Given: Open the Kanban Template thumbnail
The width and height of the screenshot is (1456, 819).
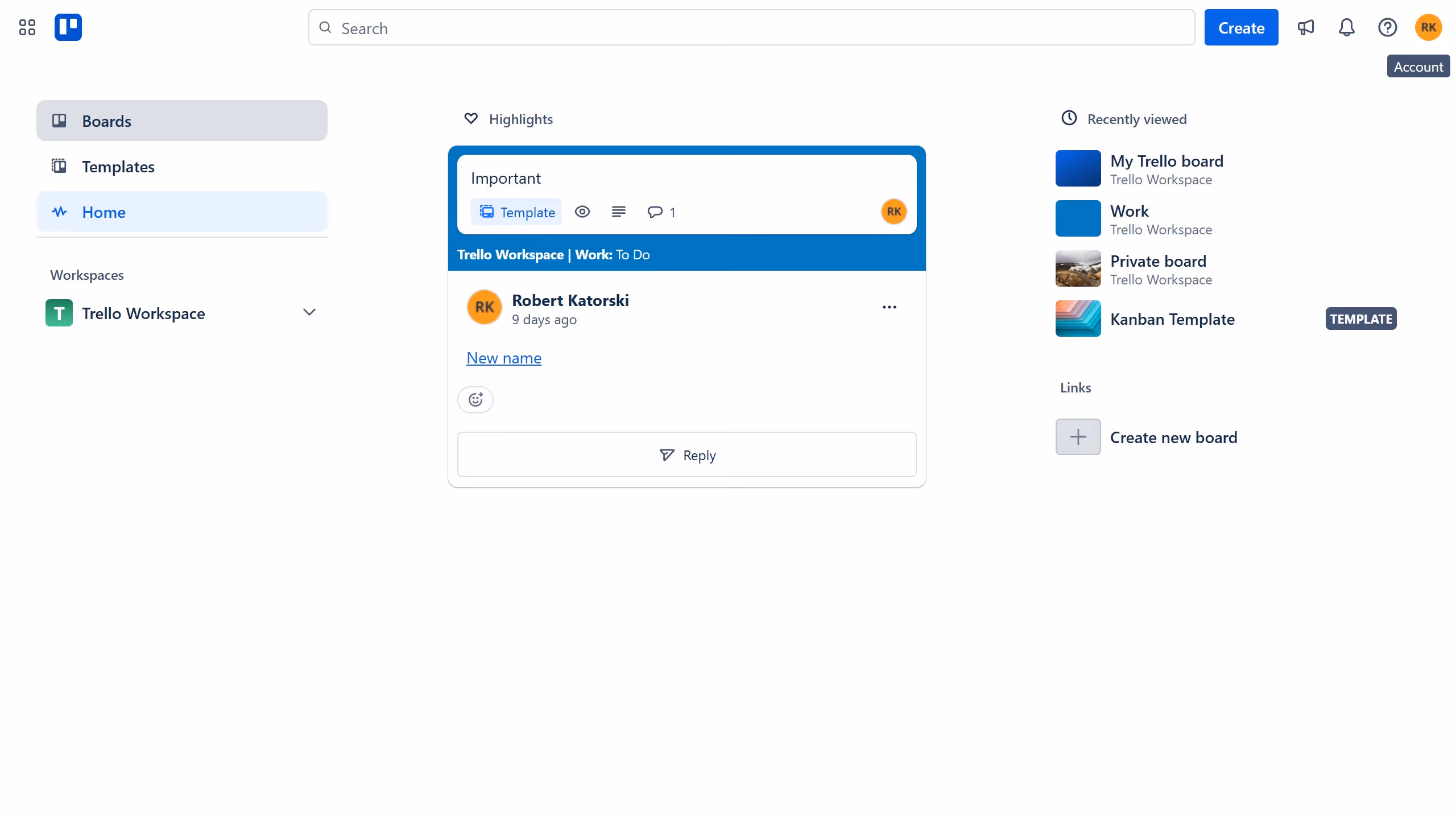Looking at the screenshot, I should tap(1078, 318).
